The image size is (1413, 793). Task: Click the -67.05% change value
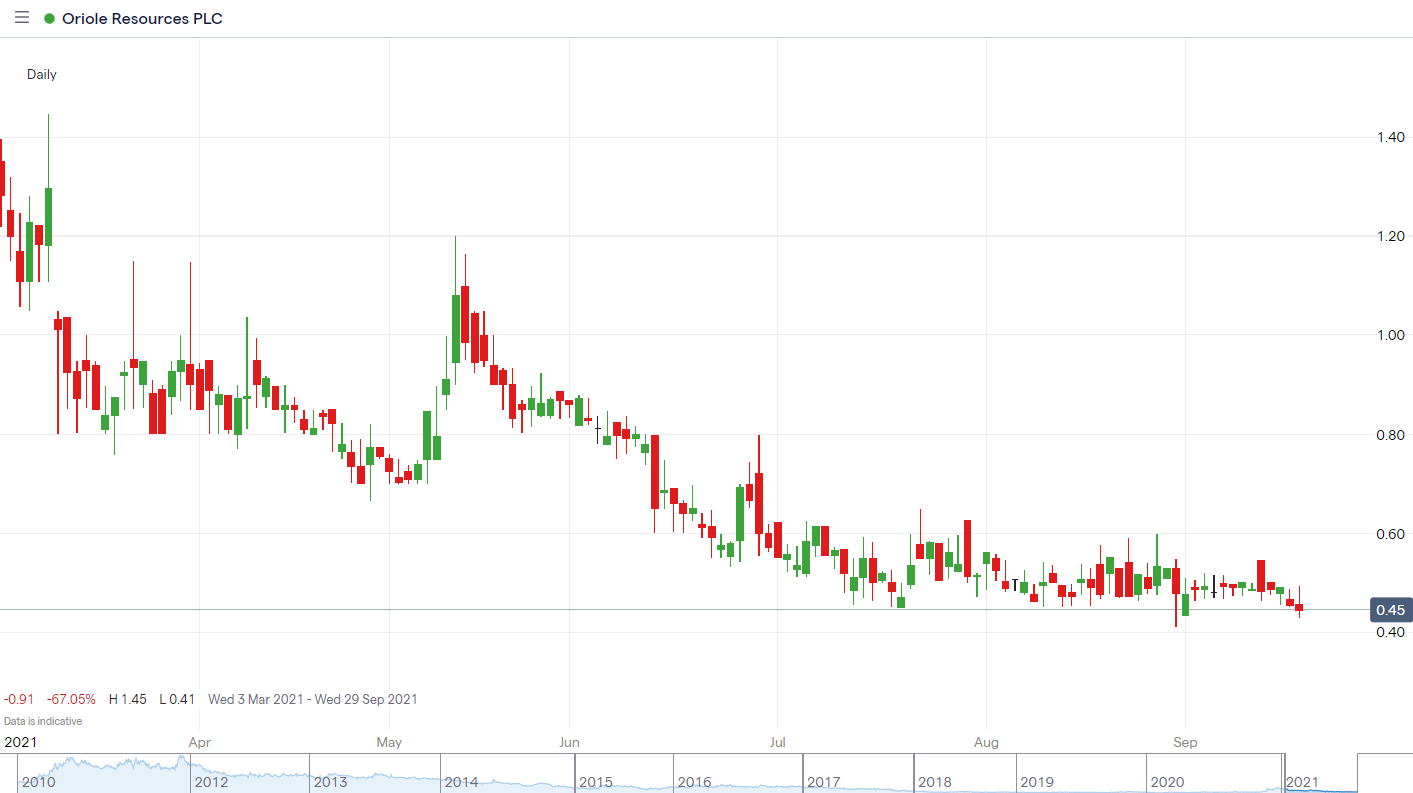71,699
